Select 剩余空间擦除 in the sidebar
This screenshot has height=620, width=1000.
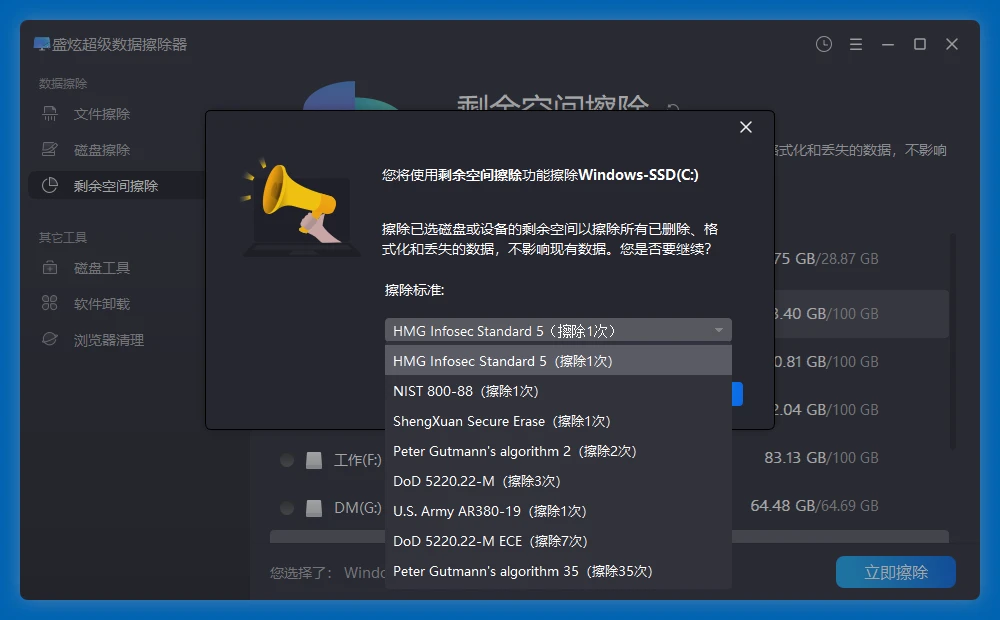click(x=113, y=185)
